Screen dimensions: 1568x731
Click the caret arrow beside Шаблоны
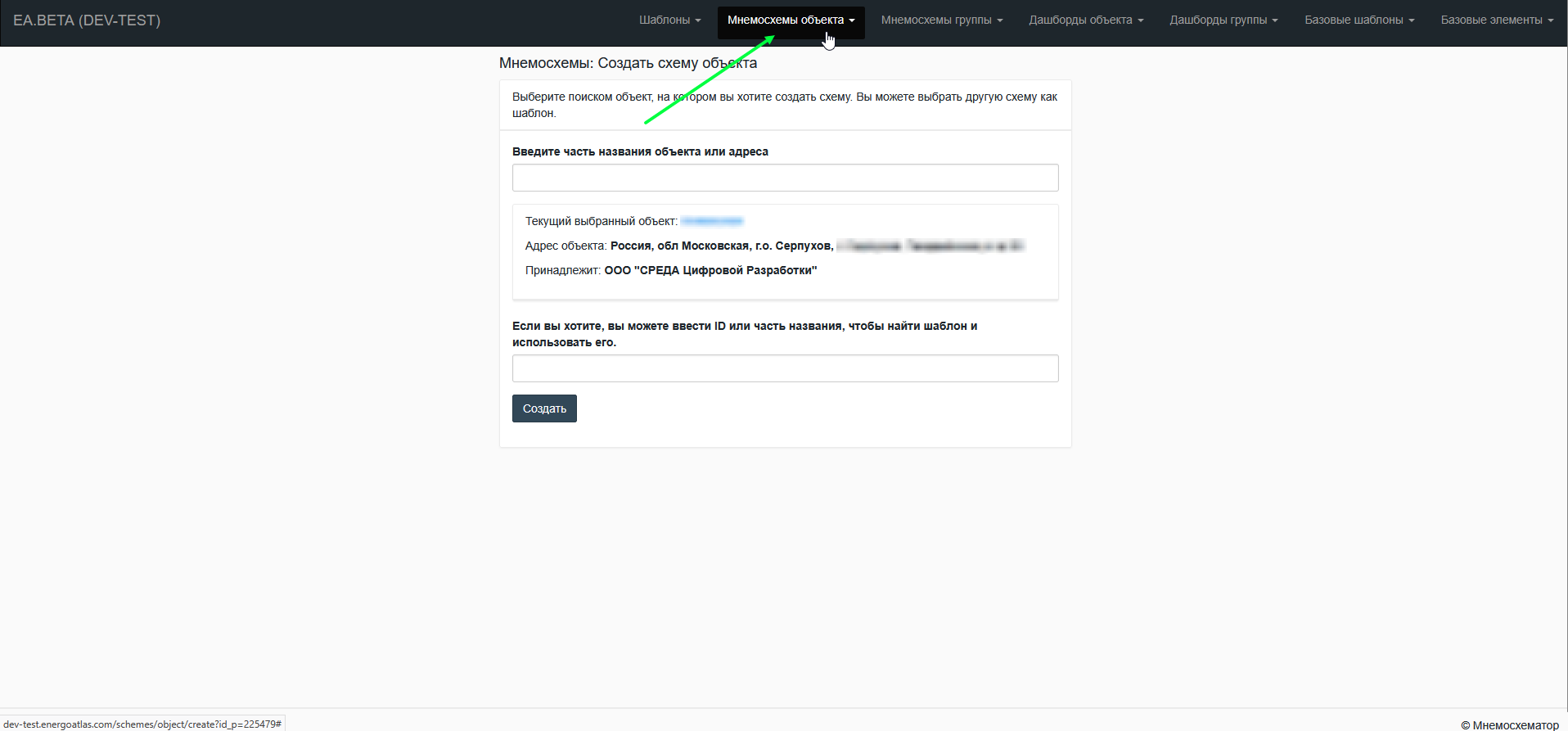click(698, 20)
